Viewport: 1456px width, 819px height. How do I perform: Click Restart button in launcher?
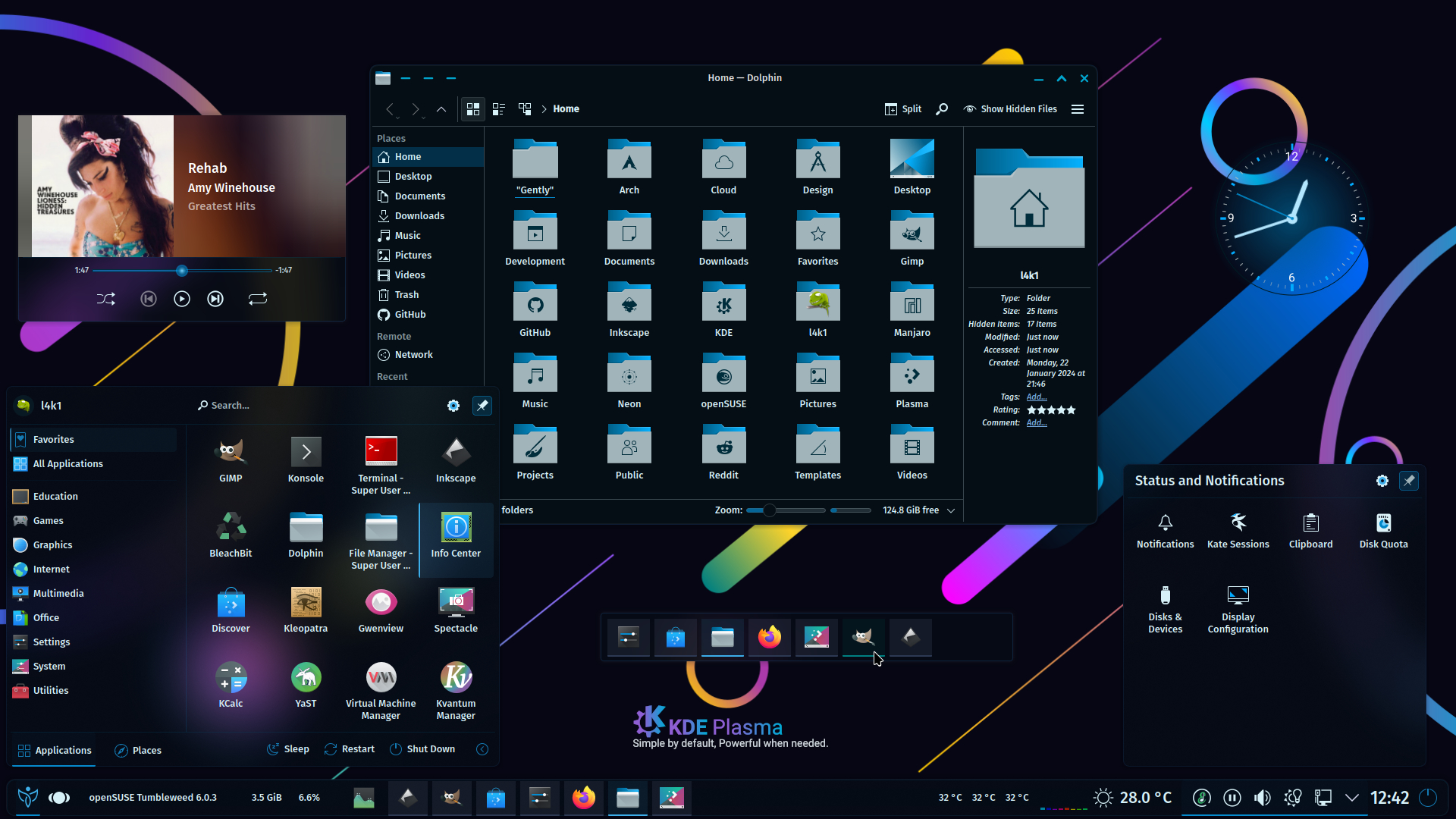(350, 749)
